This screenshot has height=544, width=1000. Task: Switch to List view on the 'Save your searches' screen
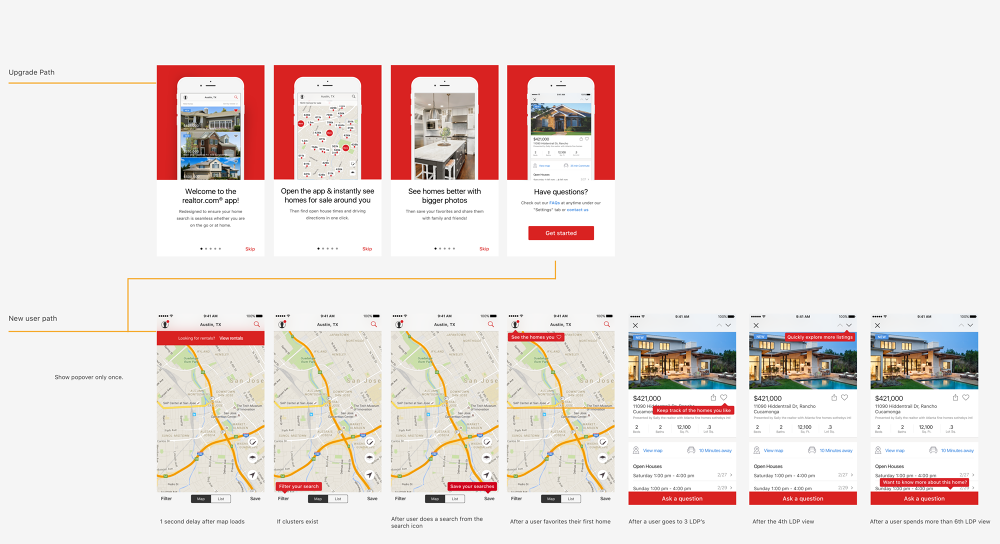[455, 499]
